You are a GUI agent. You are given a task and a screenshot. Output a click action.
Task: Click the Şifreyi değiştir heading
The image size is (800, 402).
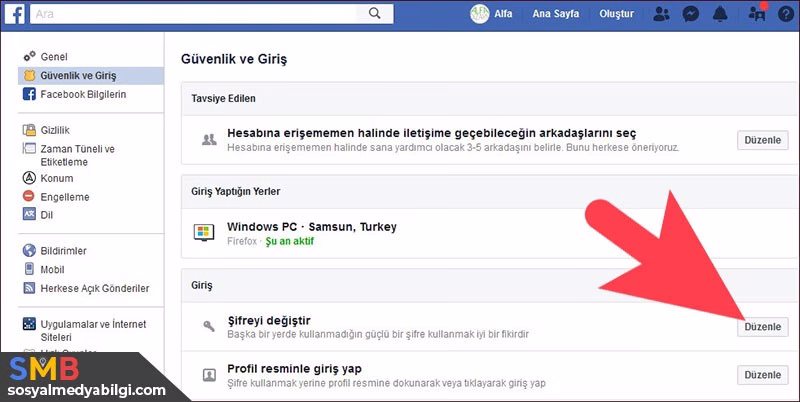click(269, 321)
